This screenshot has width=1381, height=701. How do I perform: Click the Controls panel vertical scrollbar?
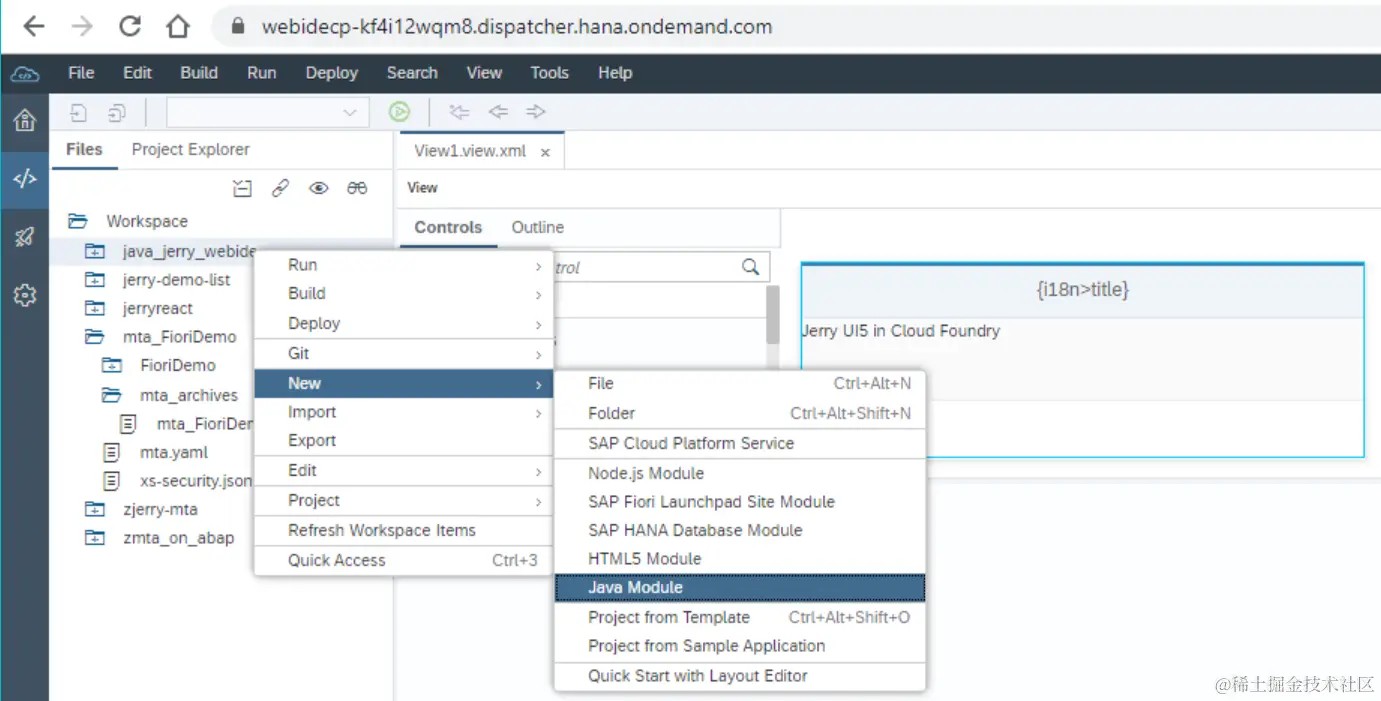point(772,314)
